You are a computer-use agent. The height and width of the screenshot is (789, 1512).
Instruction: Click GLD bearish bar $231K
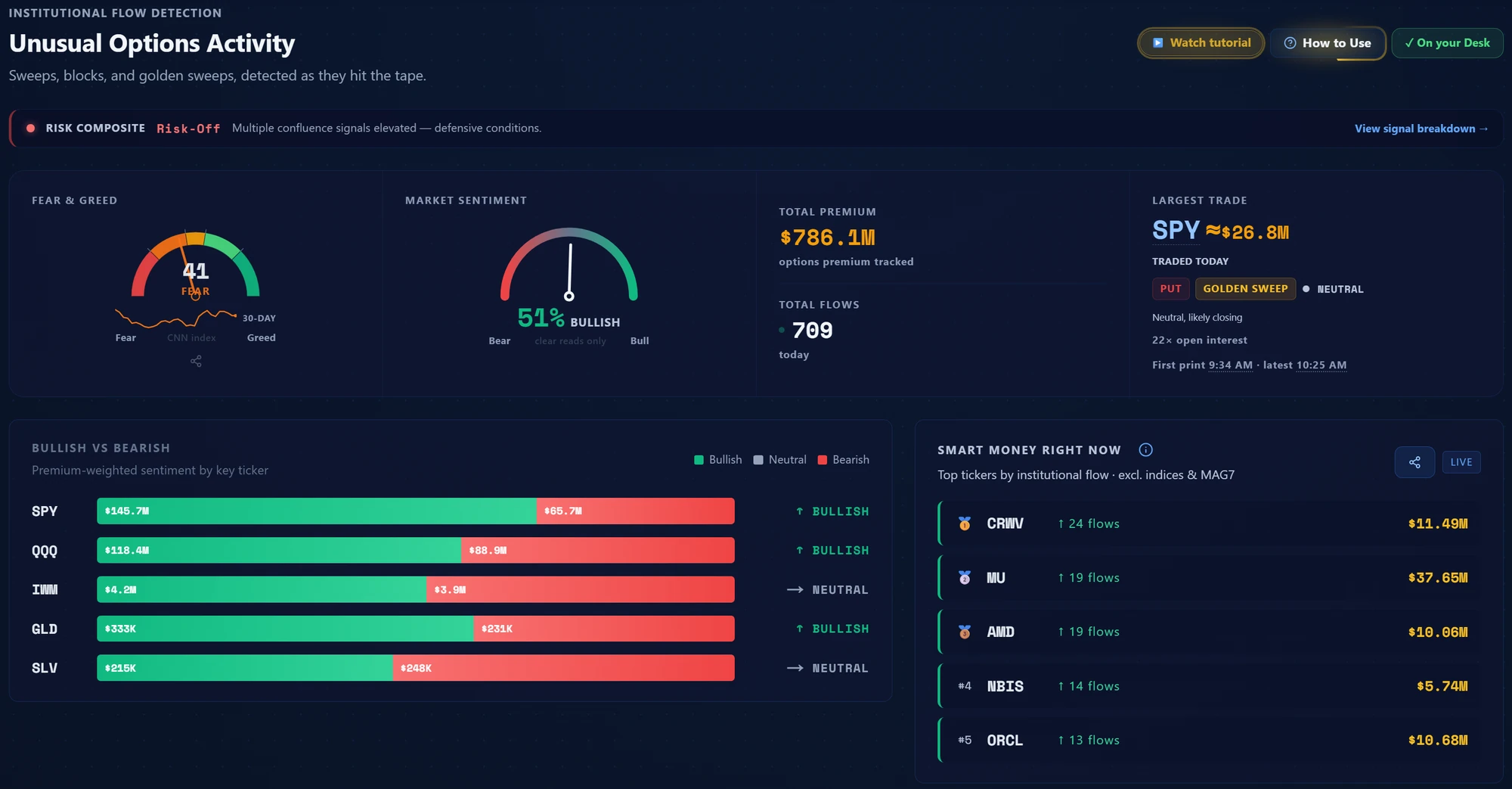pyautogui.click(x=604, y=629)
